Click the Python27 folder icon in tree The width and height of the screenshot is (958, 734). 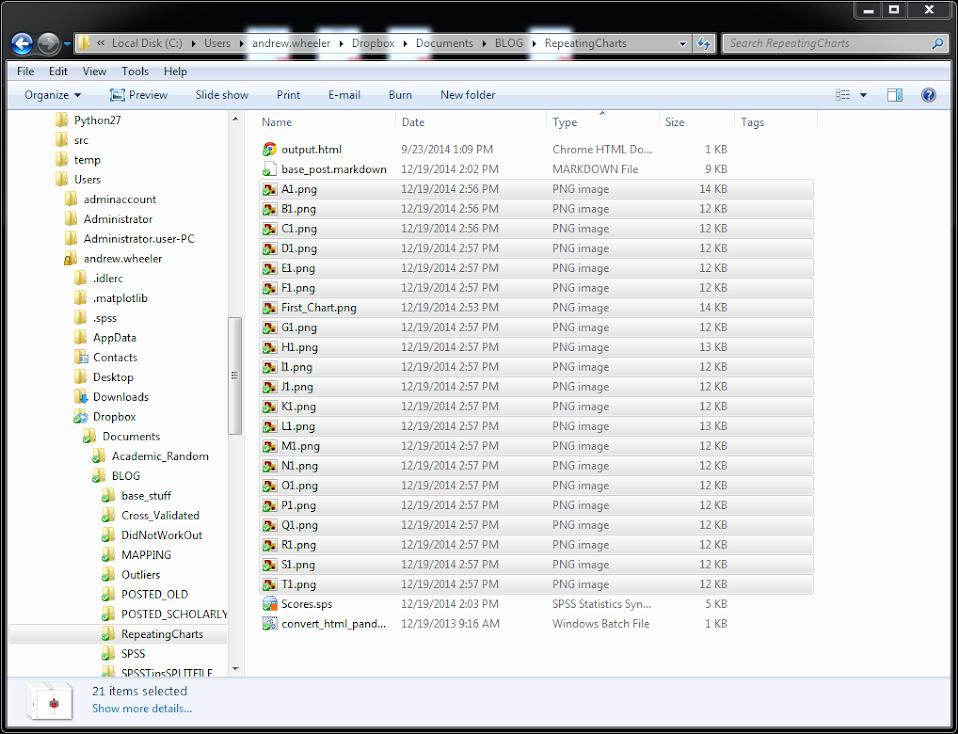62,120
